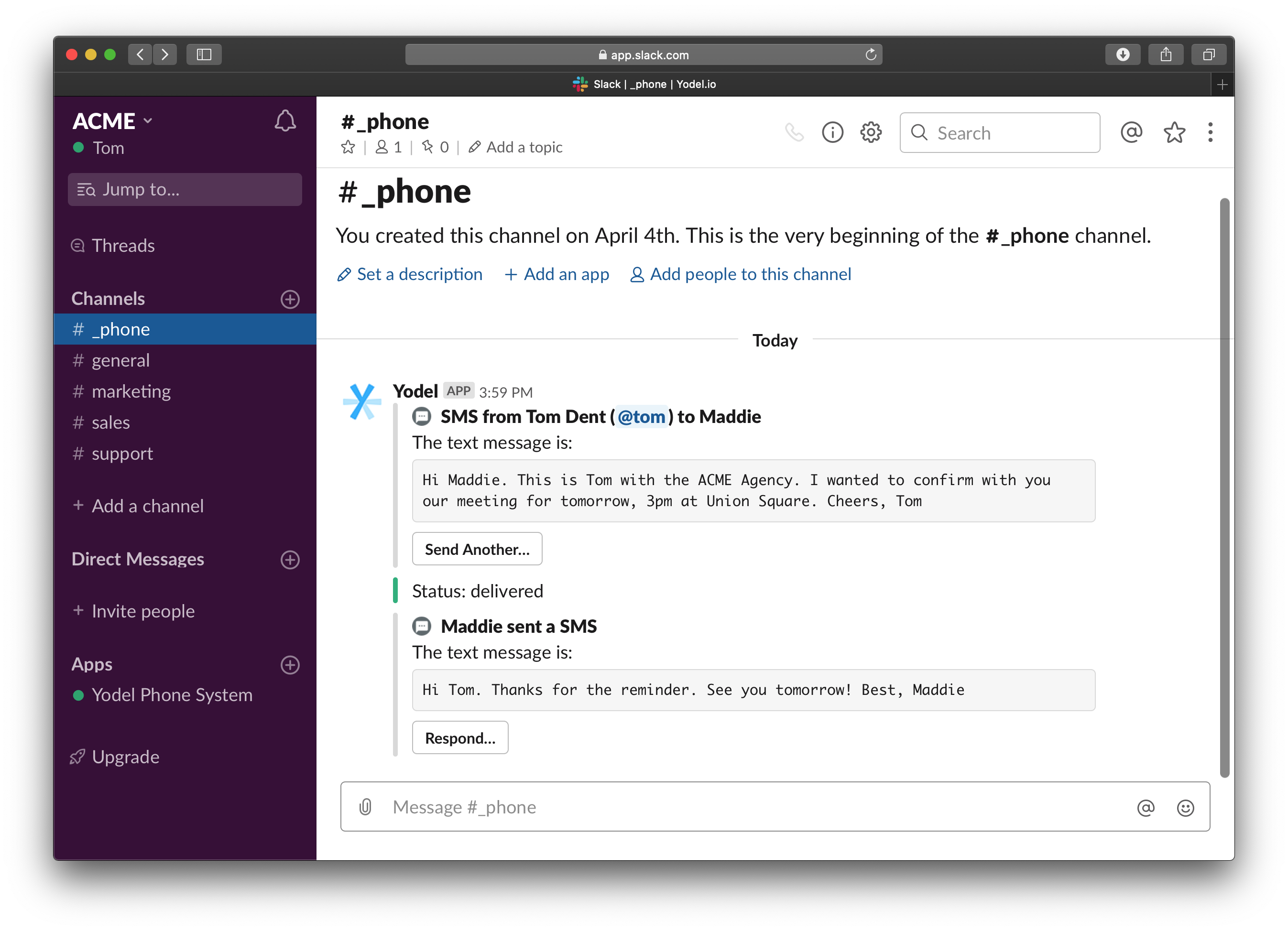Screen dimensions: 1288x931
Task: Add a new channel with plus icon
Action: pyautogui.click(x=290, y=299)
